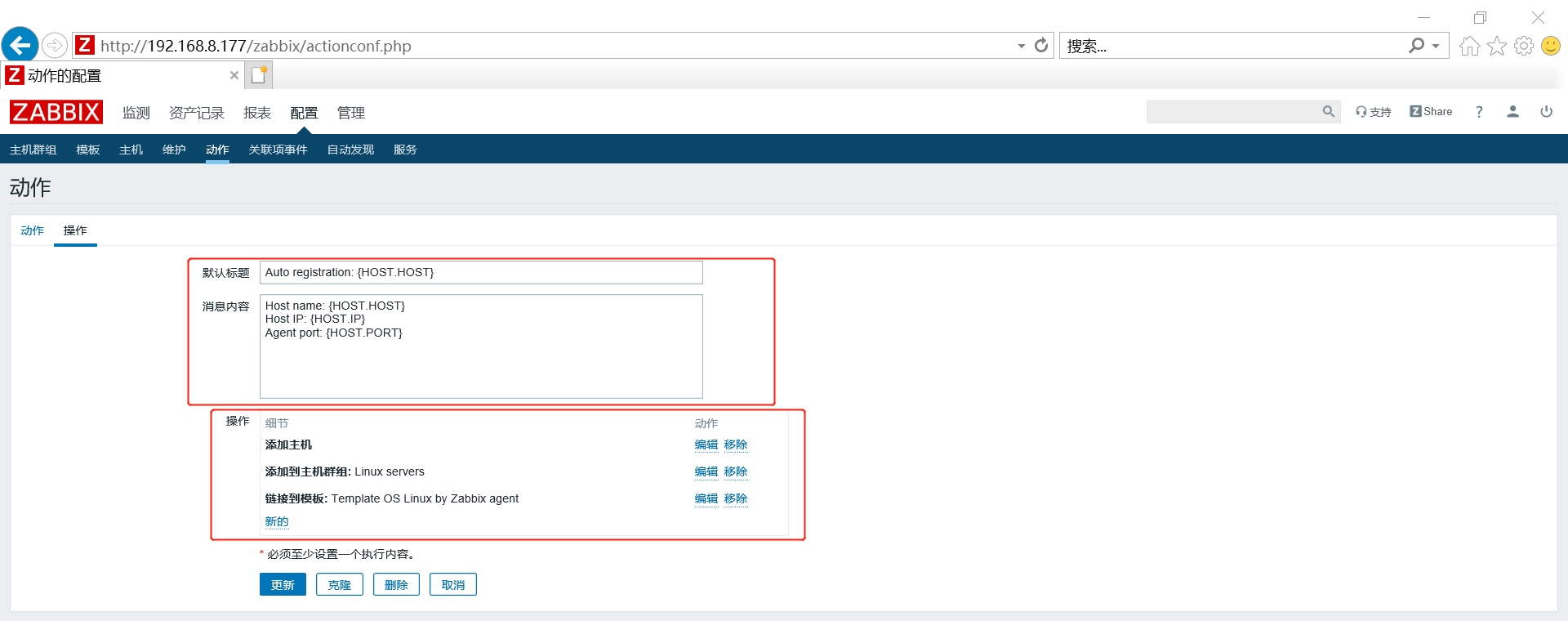Edit the Linux servers host group operation
The height and width of the screenshot is (621, 1568).
(x=706, y=471)
